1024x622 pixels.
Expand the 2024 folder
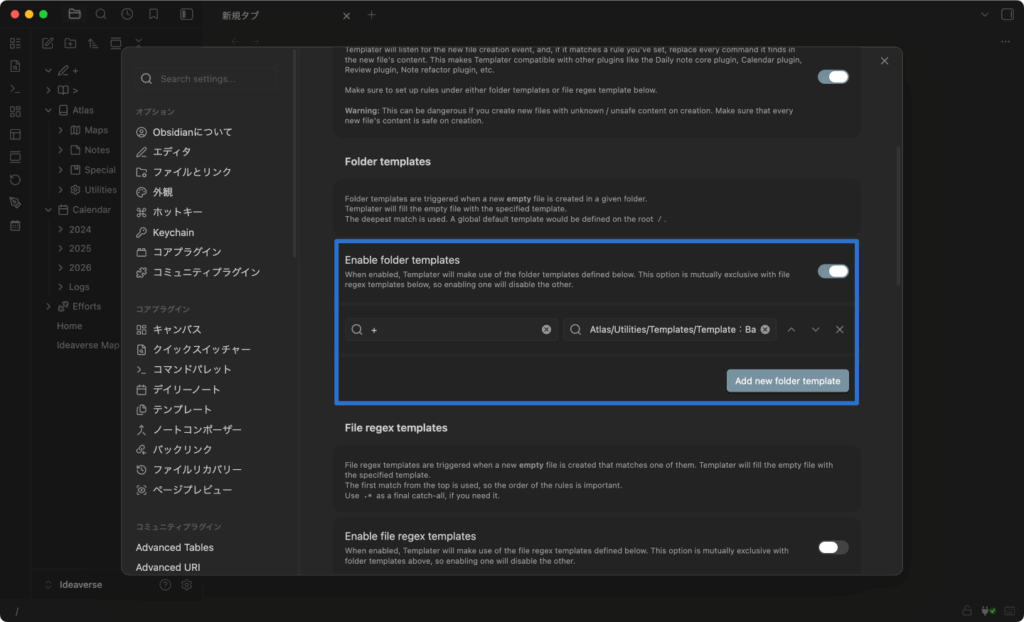[61, 229]
